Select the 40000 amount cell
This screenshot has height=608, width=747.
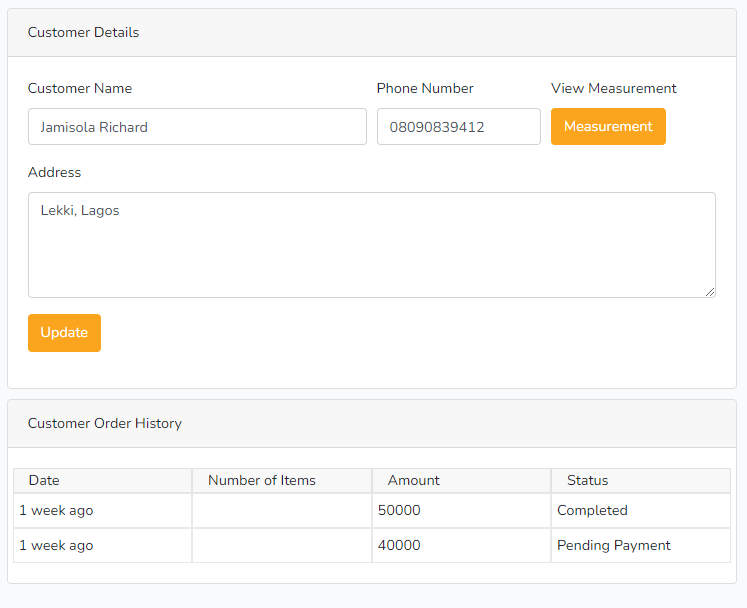click(x=400, y=545)
